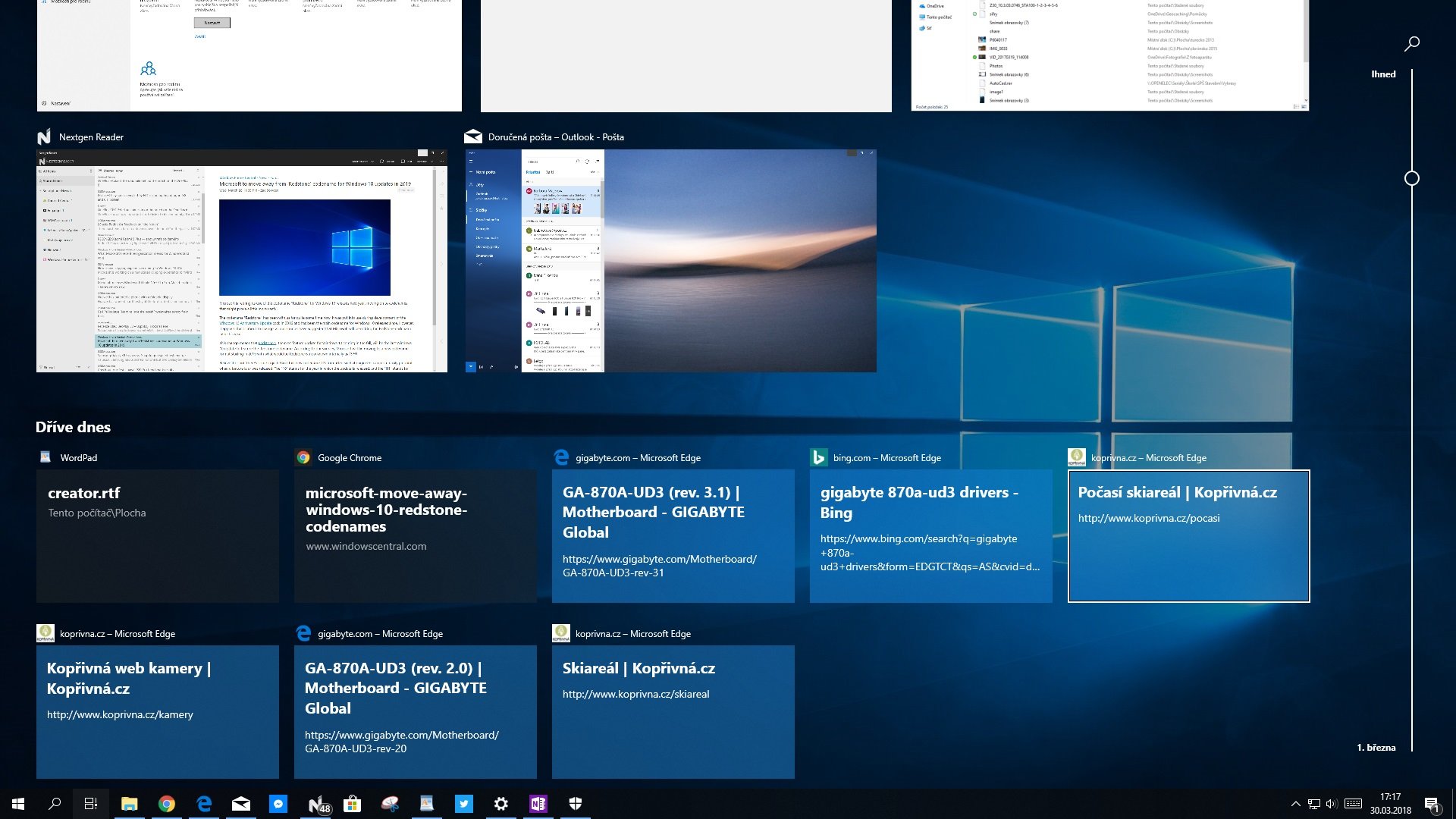This screenshot has height=819, width=1456.
Task: Click the volume speaker tray icon
Action: (x=1332, y=804)
